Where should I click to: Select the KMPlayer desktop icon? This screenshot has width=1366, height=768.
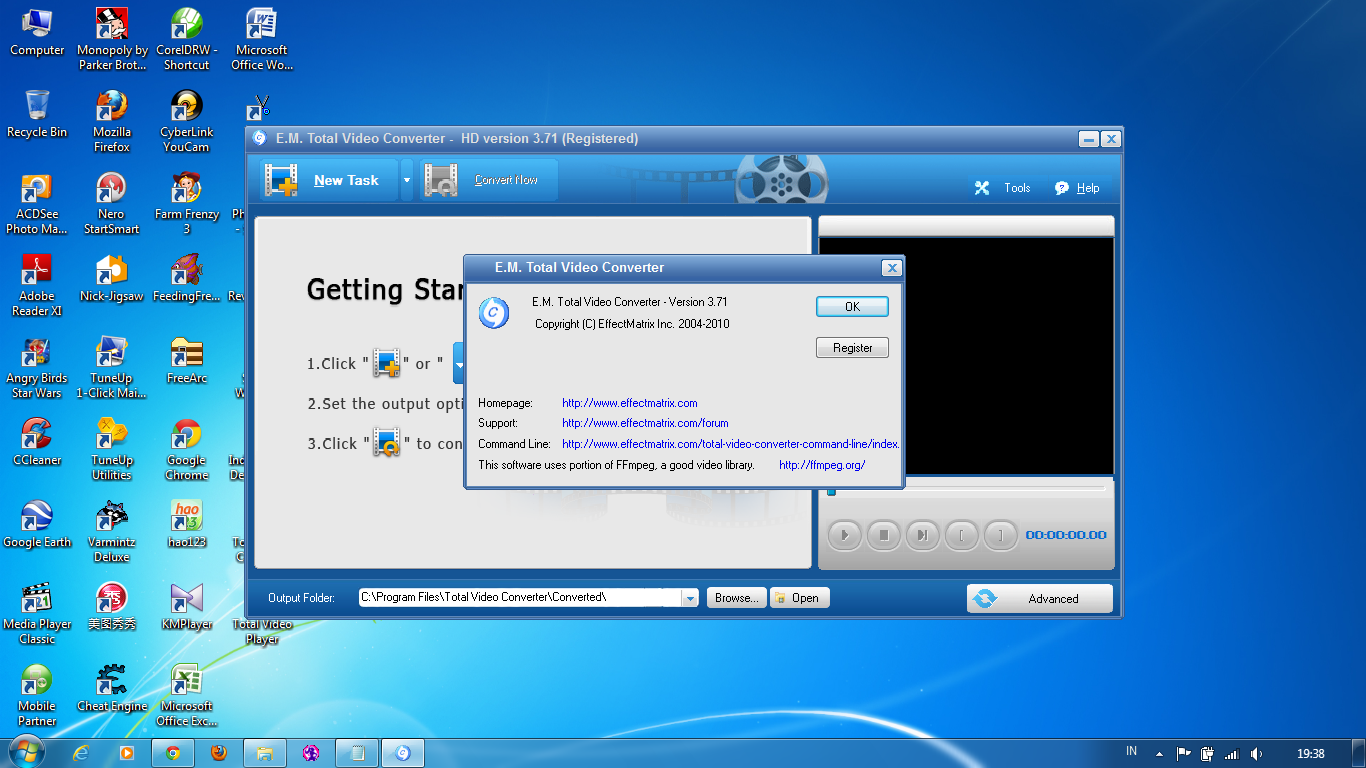187,606
